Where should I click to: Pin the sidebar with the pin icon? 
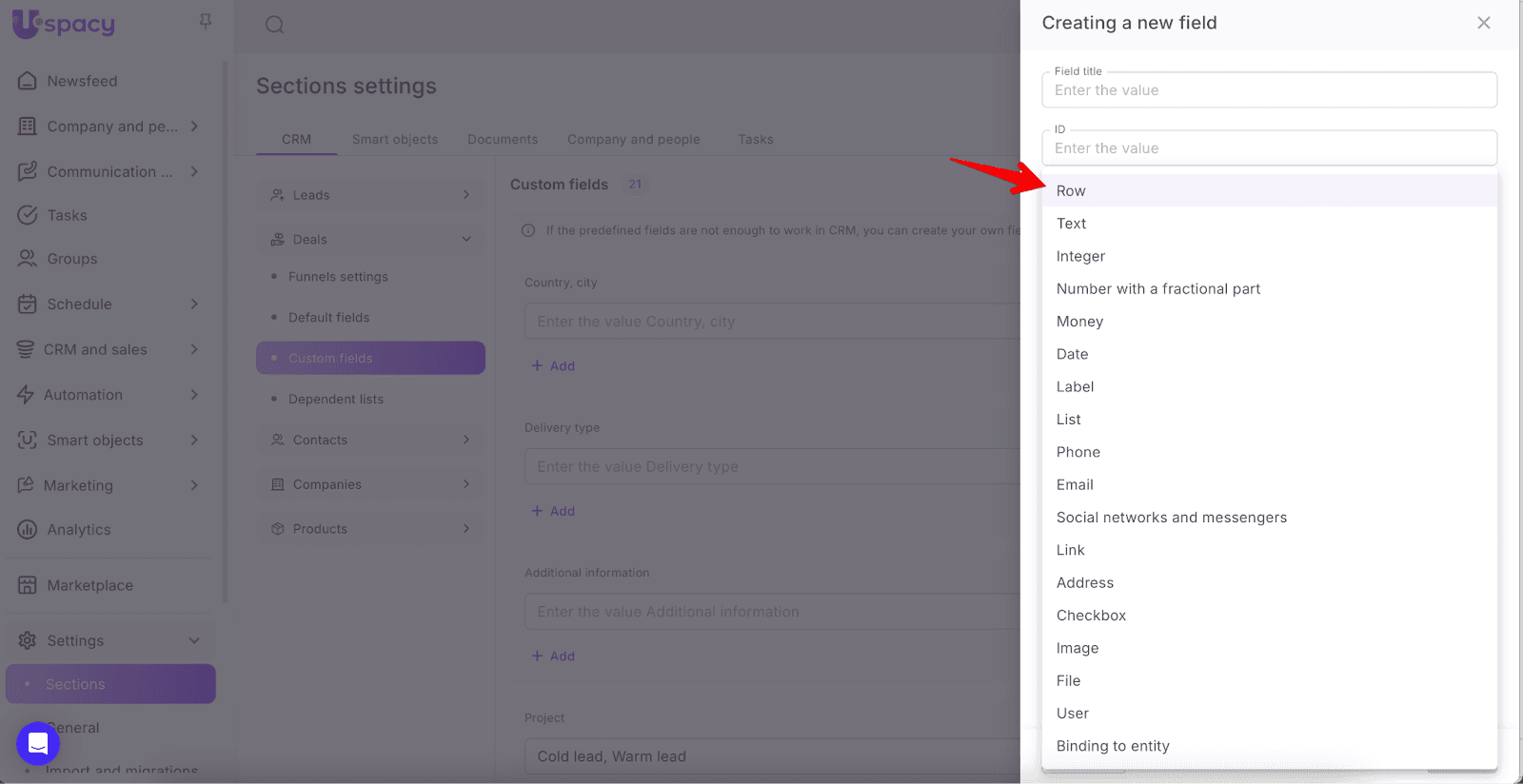click(205, 21)
